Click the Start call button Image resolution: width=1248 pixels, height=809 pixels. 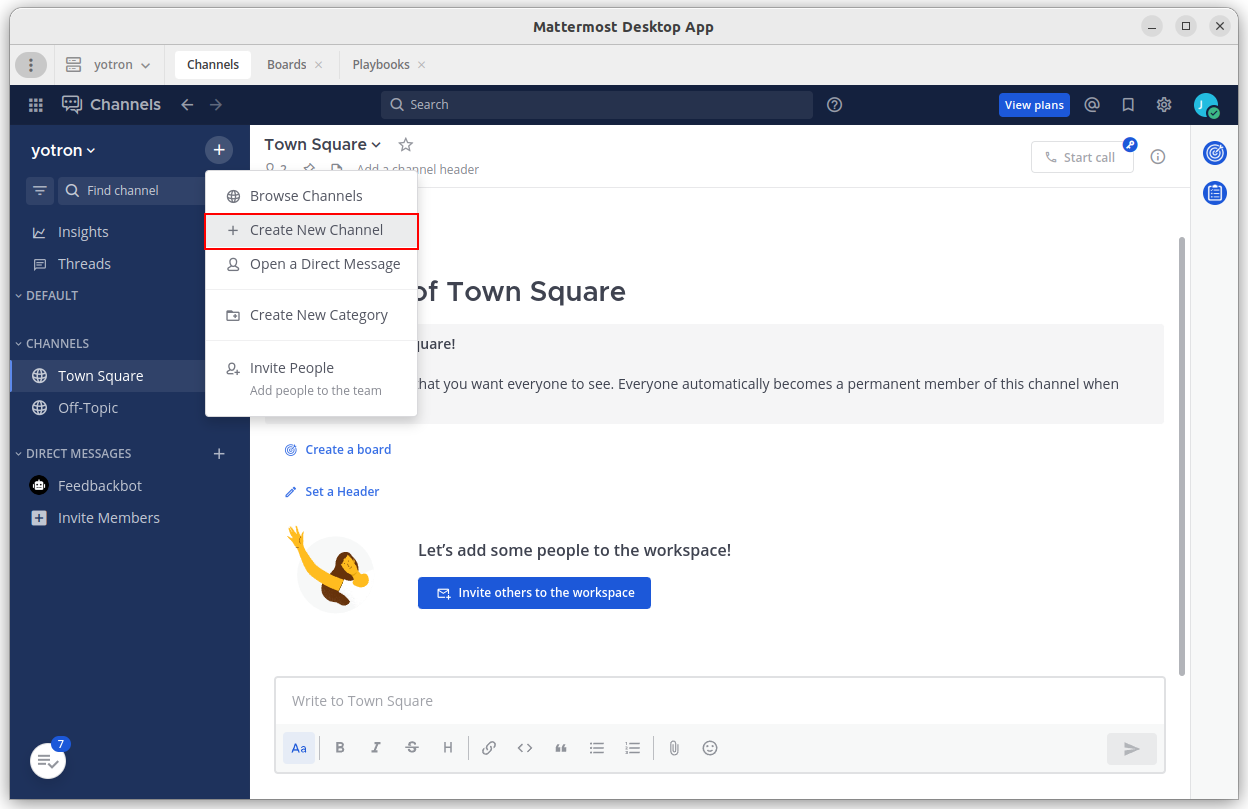[1082, 157]
